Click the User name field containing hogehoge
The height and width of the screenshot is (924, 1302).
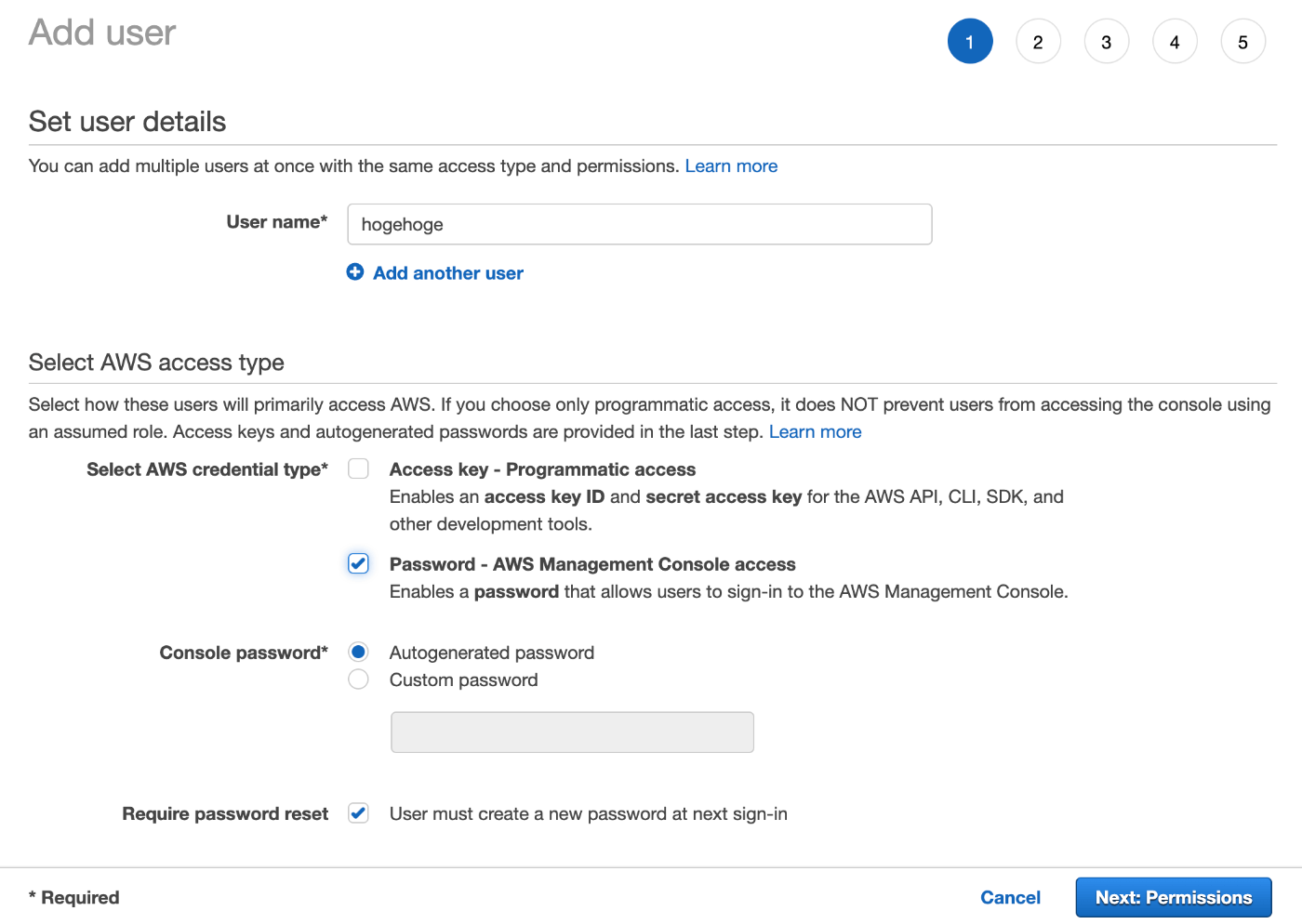pos(640,224)
